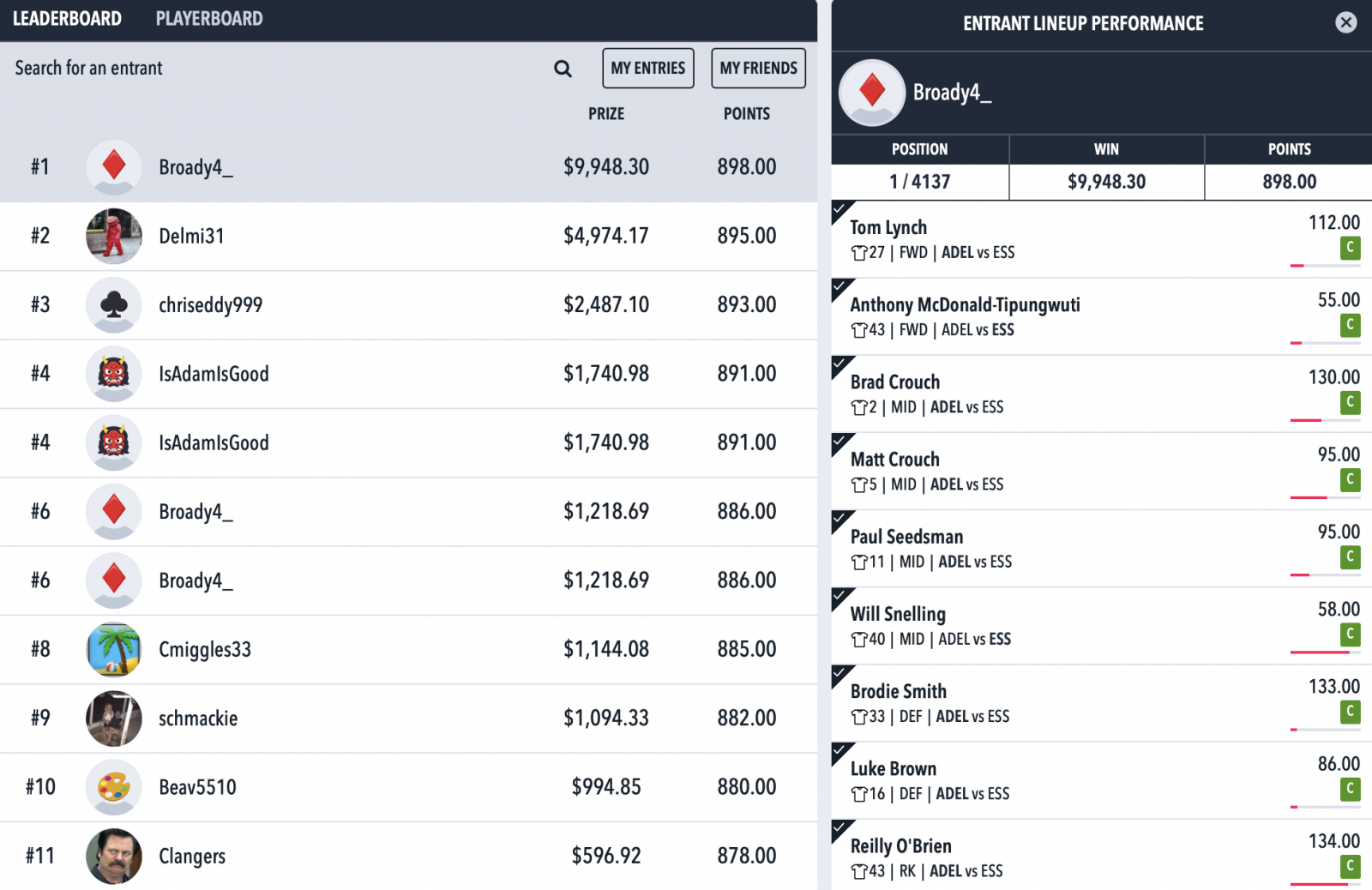Click the Brad Crouch player name
Image resolution: width=1372 pixels, height=890 pixels.
click(x=895, y=382)
